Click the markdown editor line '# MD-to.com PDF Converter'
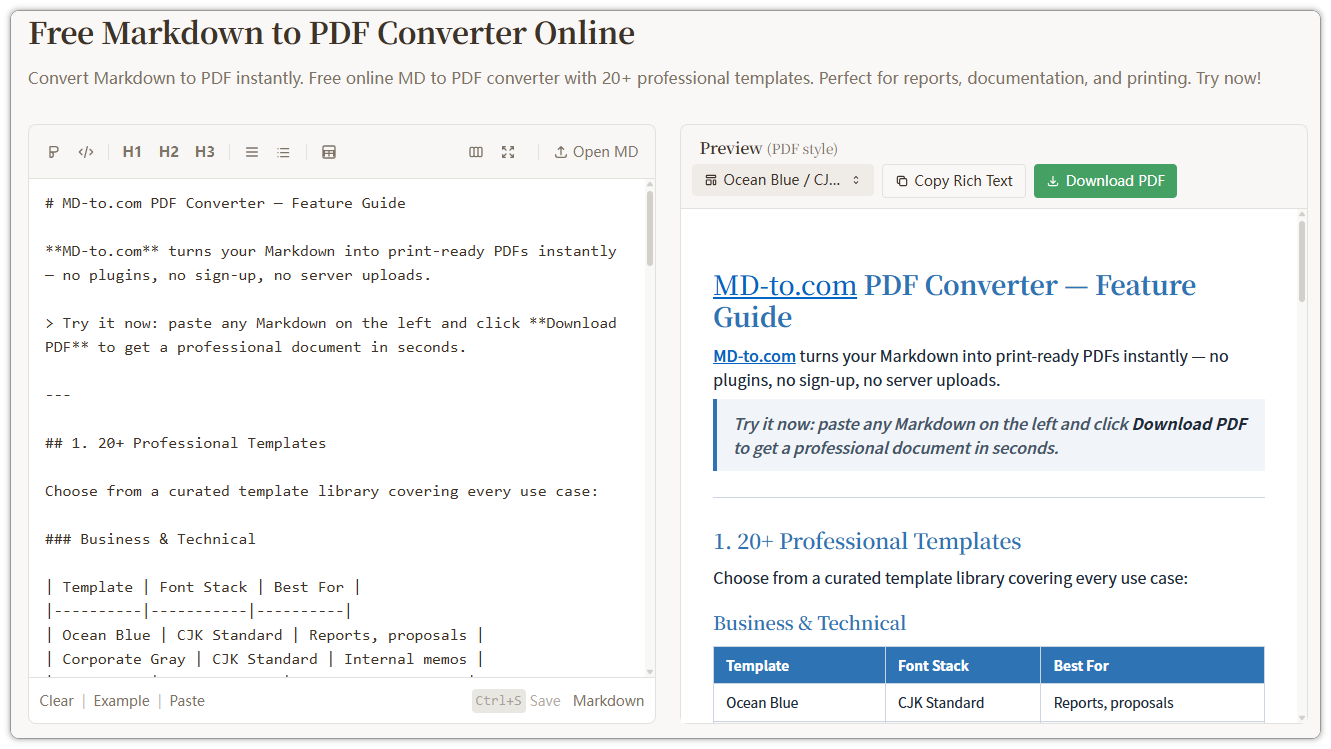Viewport: 1331px width, 749px height. click(225, 203)
